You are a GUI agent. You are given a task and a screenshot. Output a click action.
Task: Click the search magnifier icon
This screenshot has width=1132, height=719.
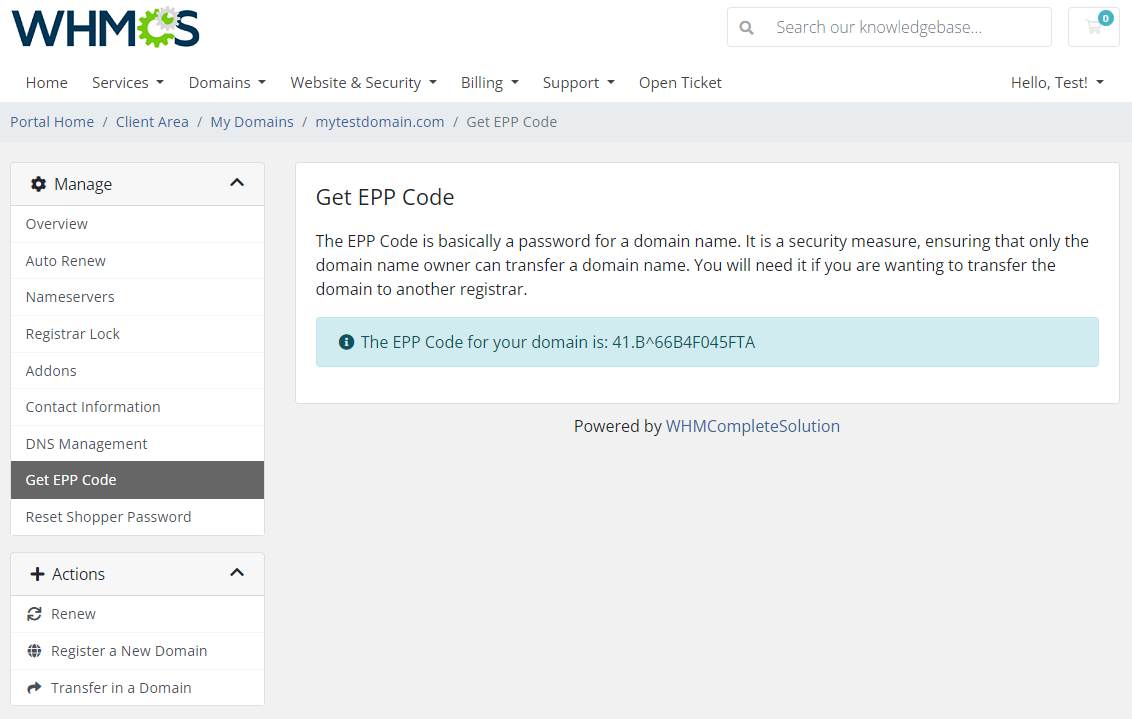tap(746, 28)
